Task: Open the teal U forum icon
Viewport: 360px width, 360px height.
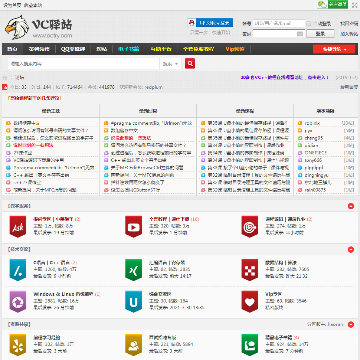Action: [133, 301]
